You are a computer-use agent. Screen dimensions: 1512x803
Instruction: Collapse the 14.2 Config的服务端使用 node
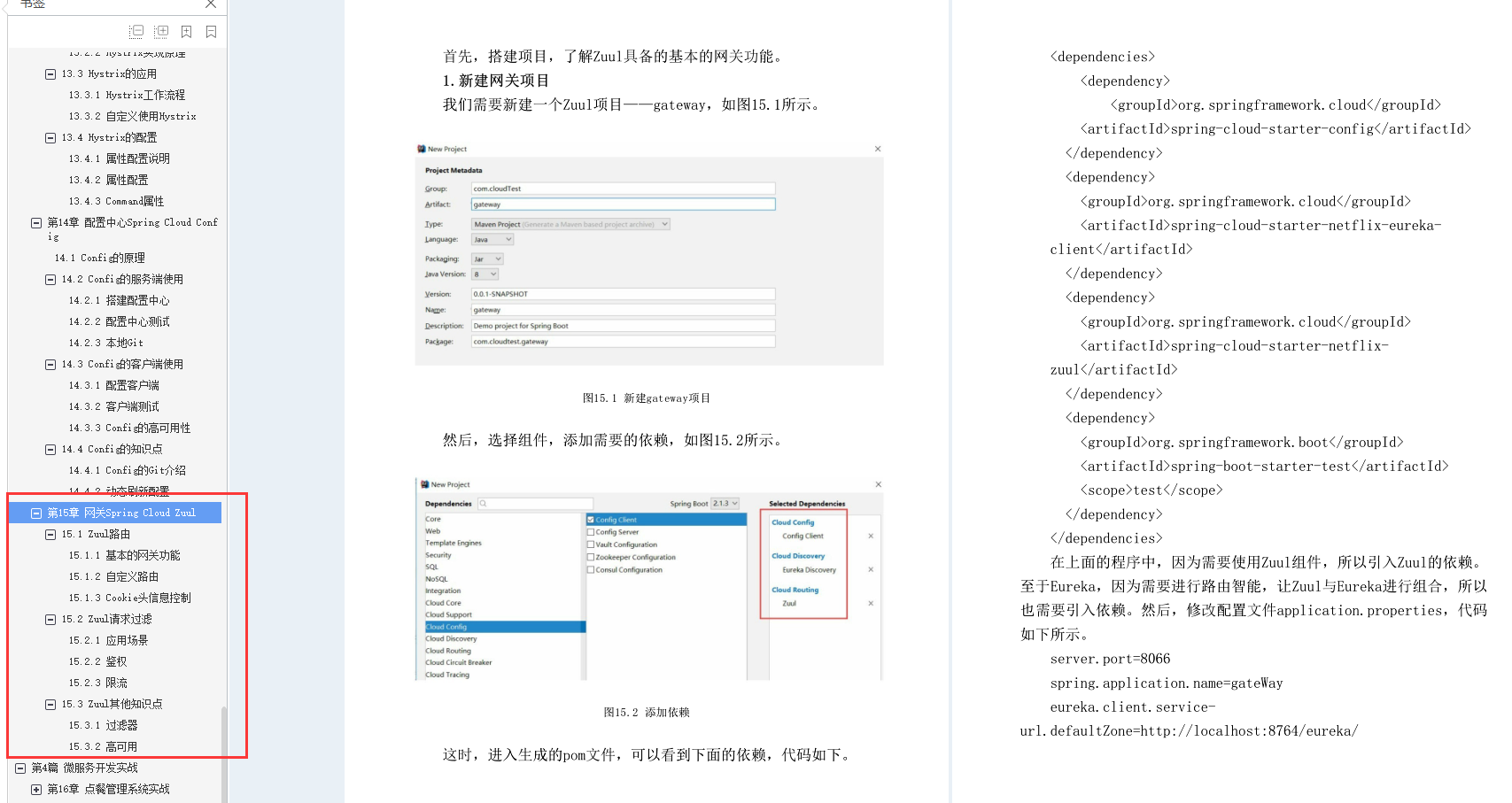(x=50, y=280)
